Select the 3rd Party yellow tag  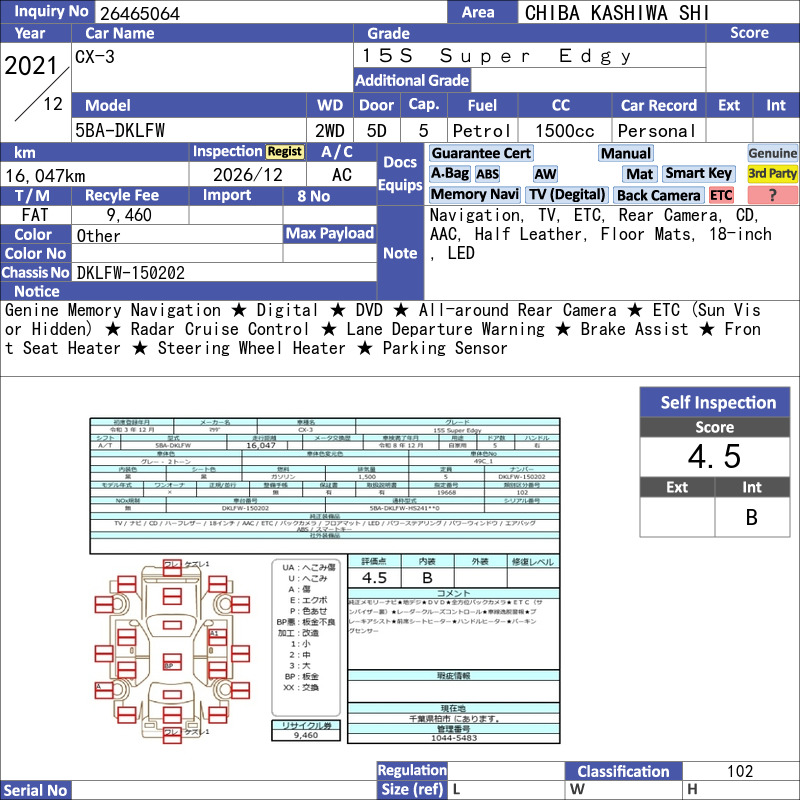point(772,173)
